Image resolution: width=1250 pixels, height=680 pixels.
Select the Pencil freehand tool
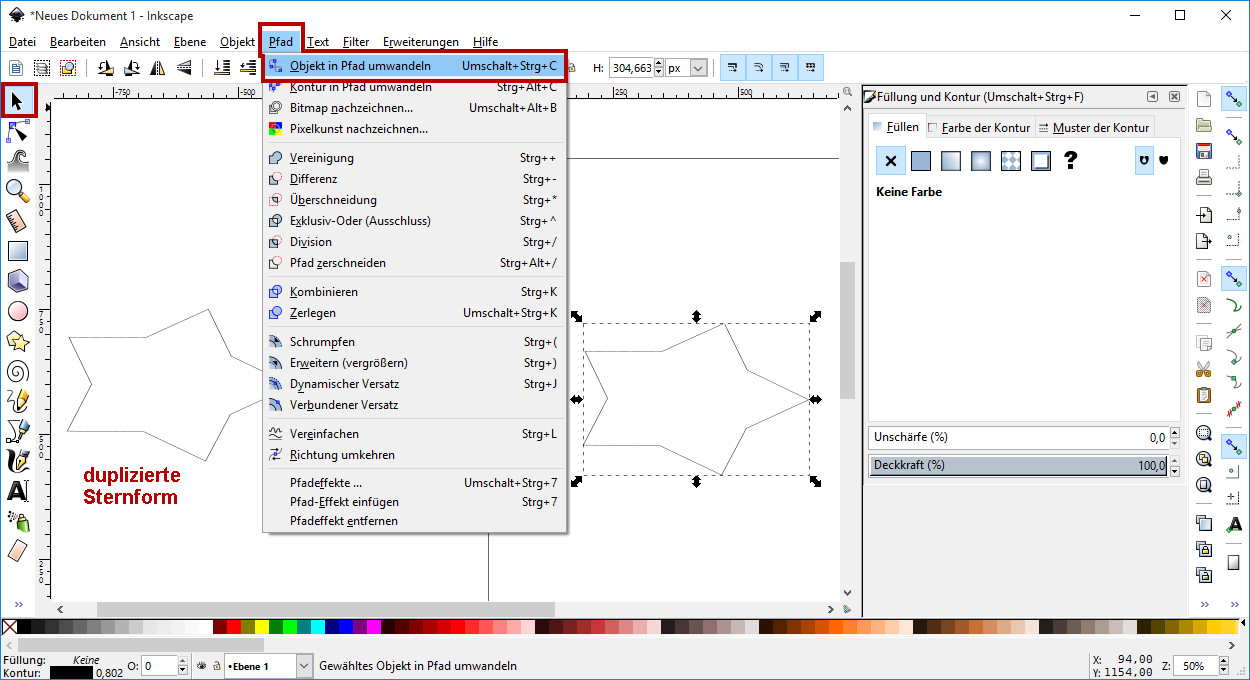click(17, 401)
